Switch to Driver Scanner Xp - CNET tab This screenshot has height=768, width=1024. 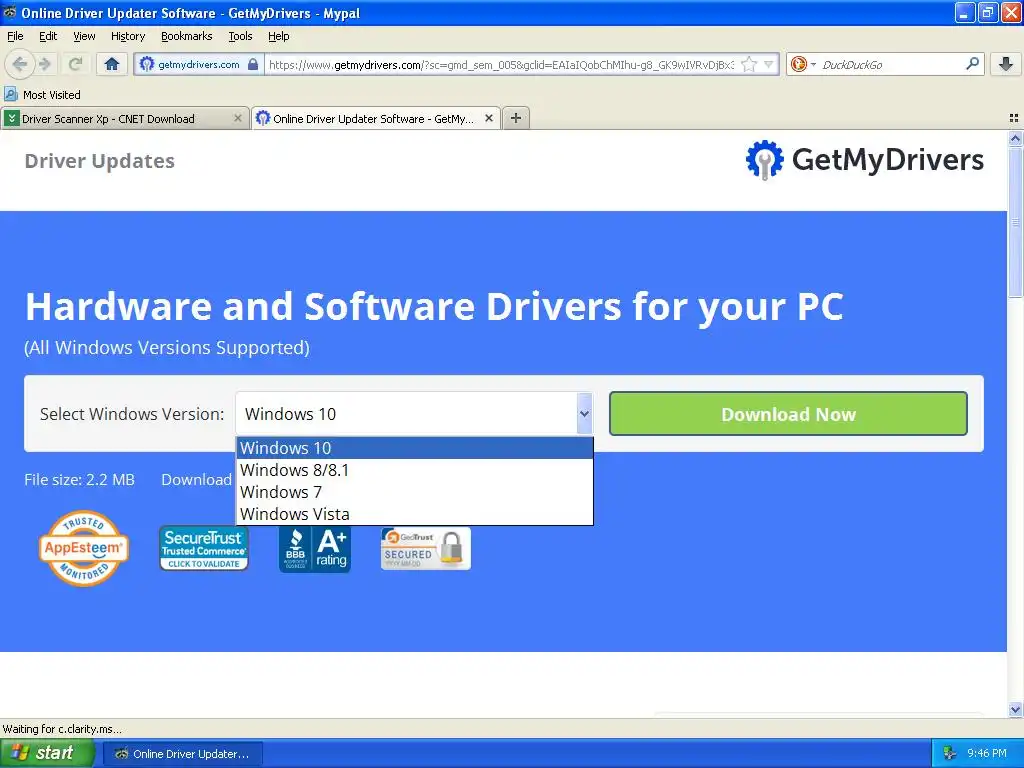point(125,118)
